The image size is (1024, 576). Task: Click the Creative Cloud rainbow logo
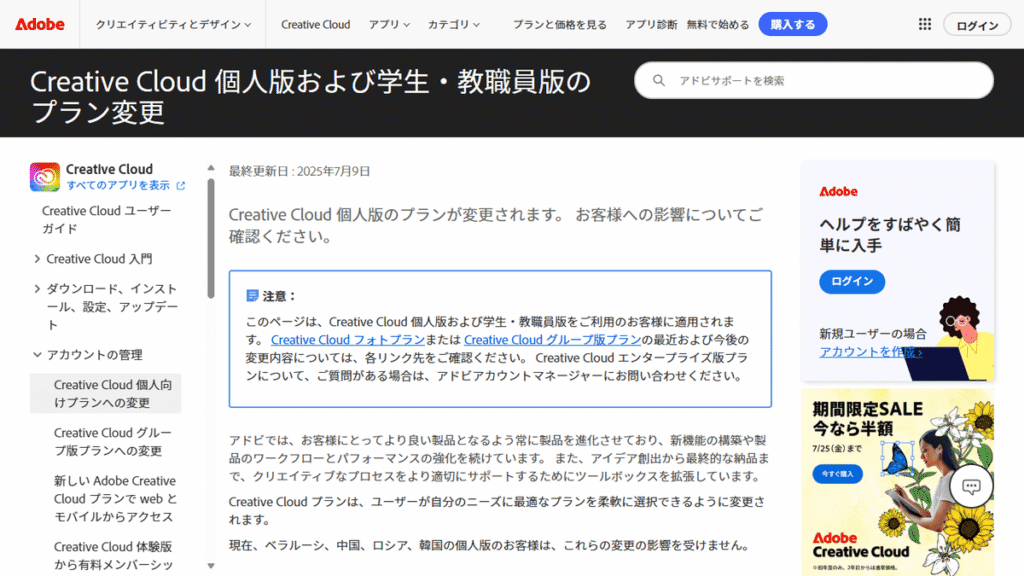[x=44, y=177]
